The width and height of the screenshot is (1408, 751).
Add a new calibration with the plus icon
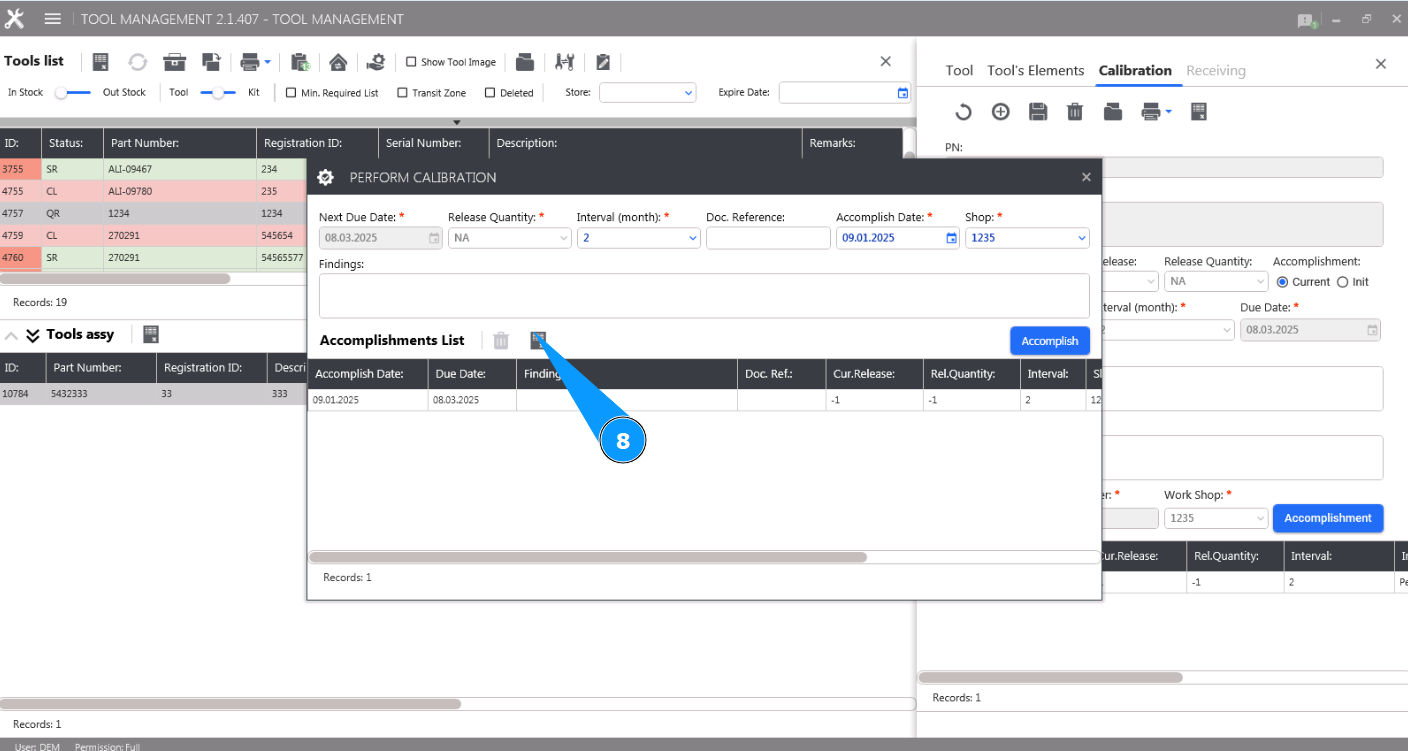[x=1000, y=112]
